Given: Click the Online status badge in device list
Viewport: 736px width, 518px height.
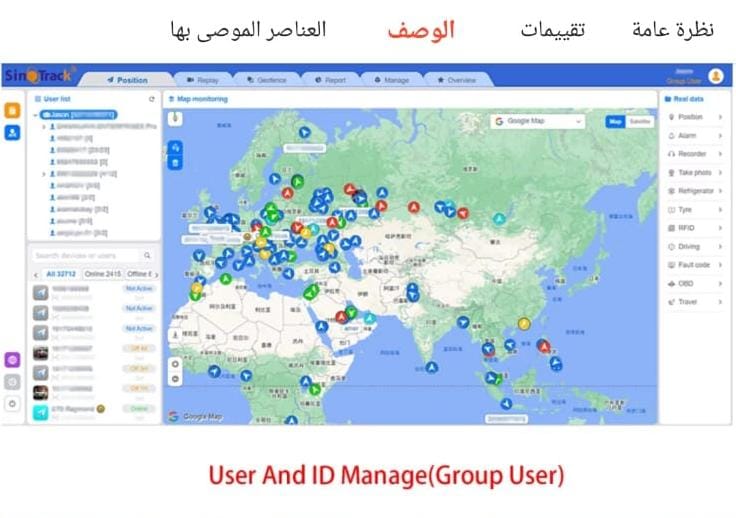Looking at the screenshot, I should click(139, 409).
